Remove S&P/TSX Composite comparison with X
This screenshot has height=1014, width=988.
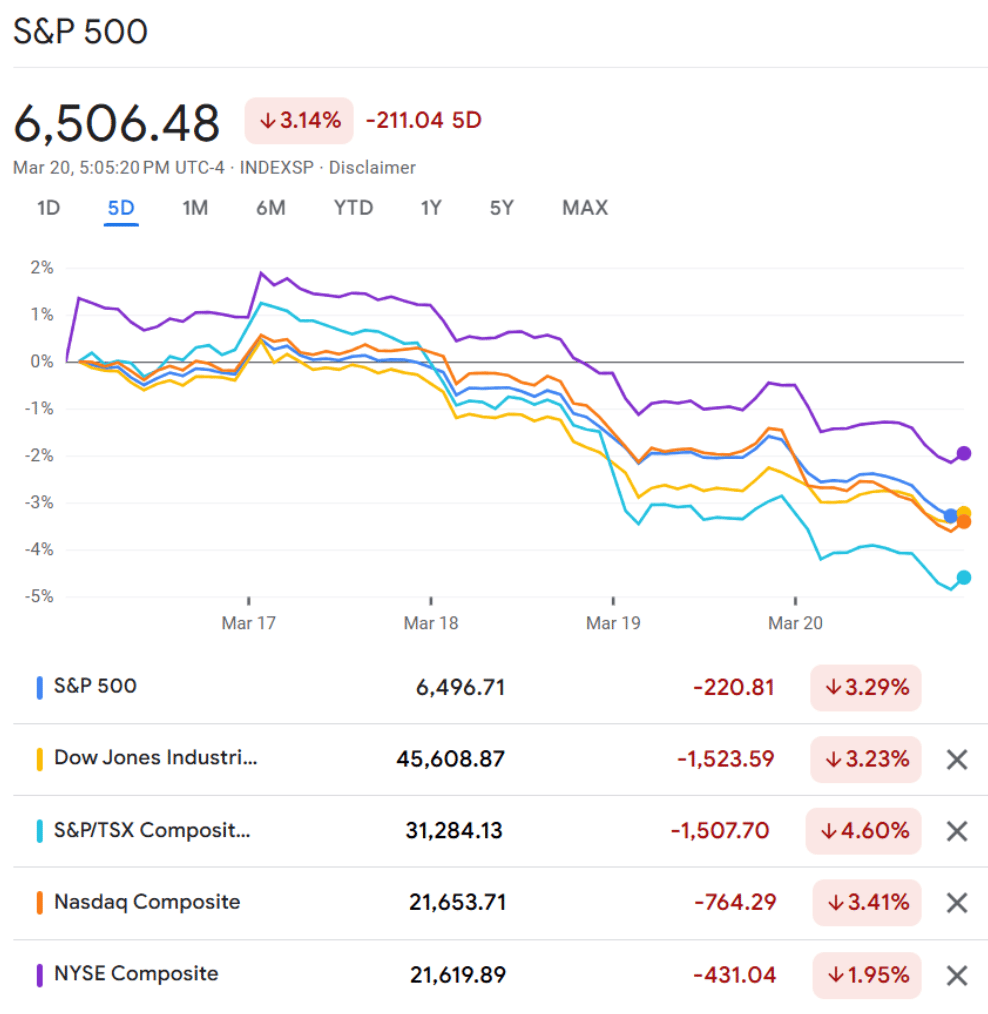coord(957,831)
